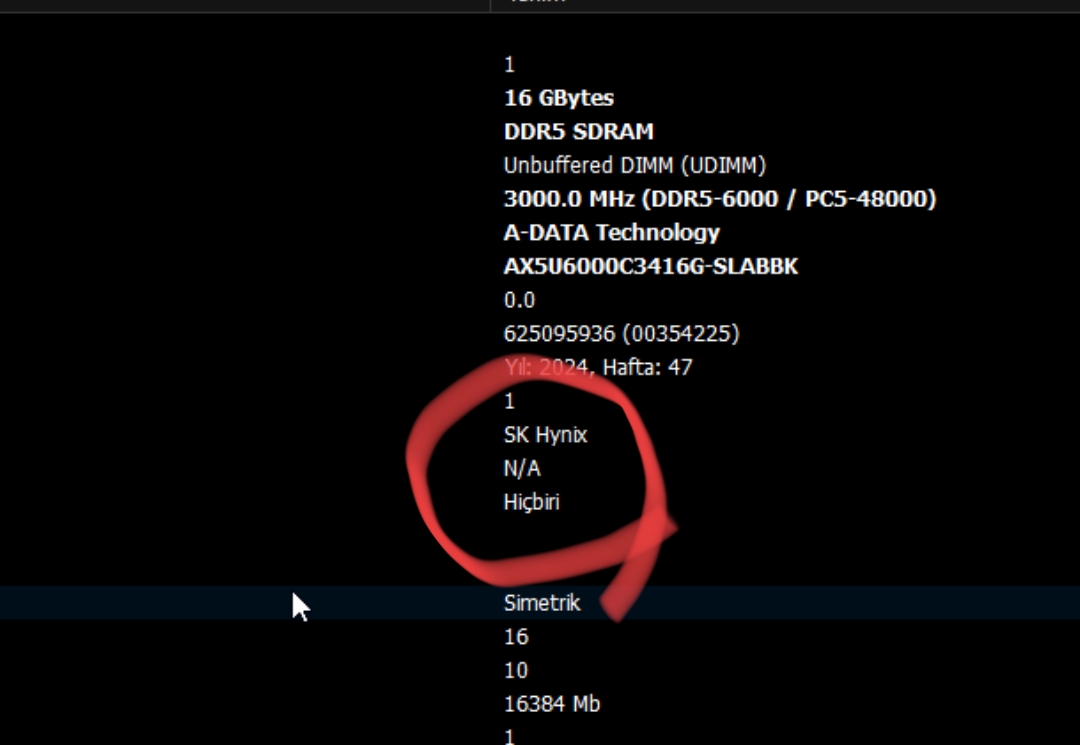This screenshot has height=745, width=1080.
Task: Select the value 1 directly above 16 GBytes
Action: [x=509, y=65]
